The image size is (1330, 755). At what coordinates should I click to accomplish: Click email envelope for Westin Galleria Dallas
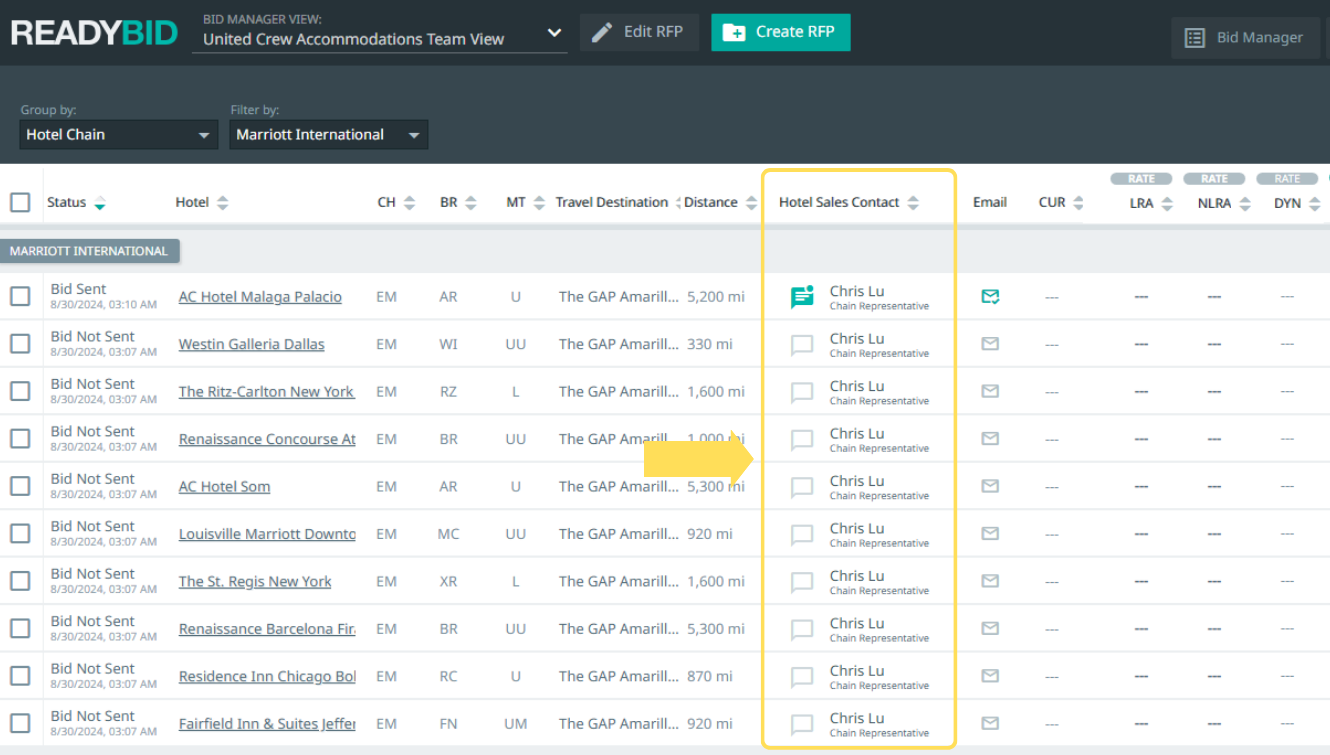click(990, 344)
